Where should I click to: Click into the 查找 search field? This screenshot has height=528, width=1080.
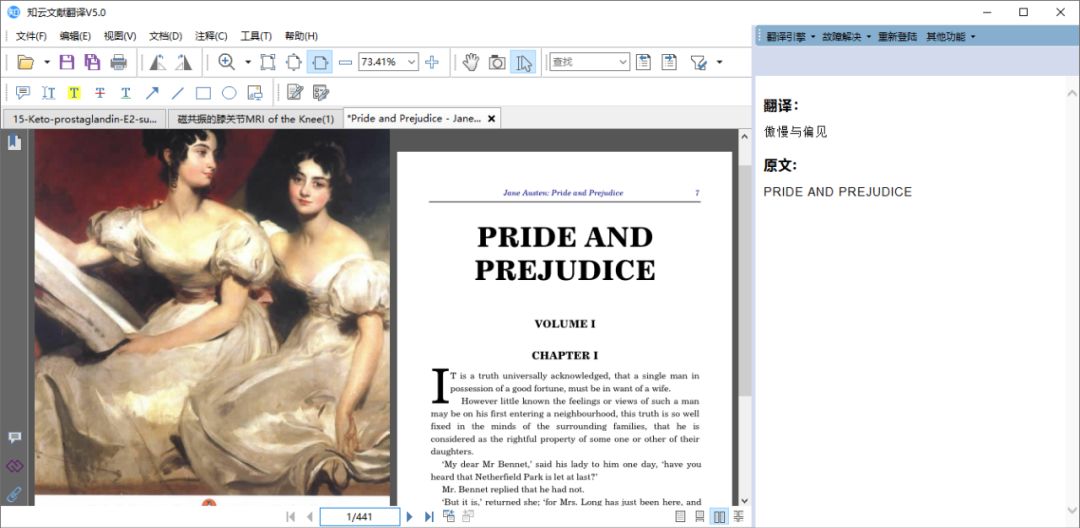point(583,63)
